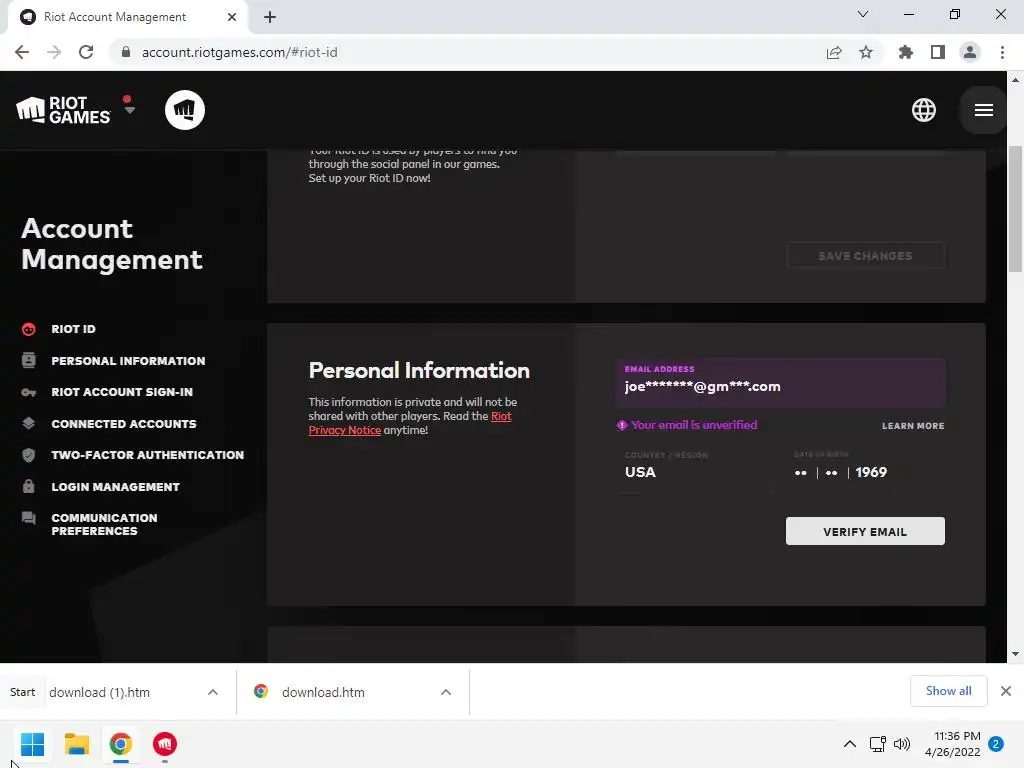Open a new browser tab

[x=270, y=17]
